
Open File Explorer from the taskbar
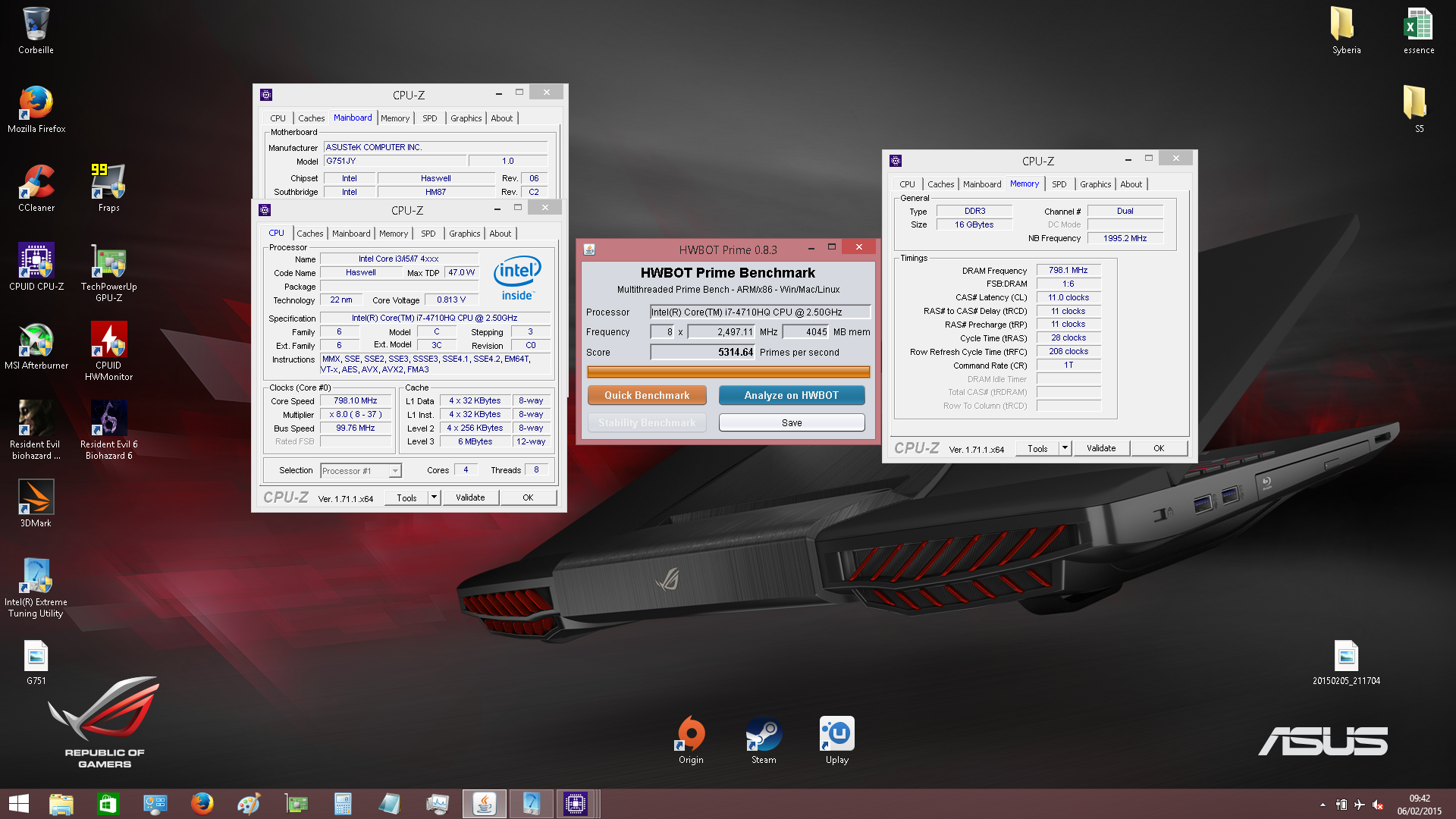[61, 803]
